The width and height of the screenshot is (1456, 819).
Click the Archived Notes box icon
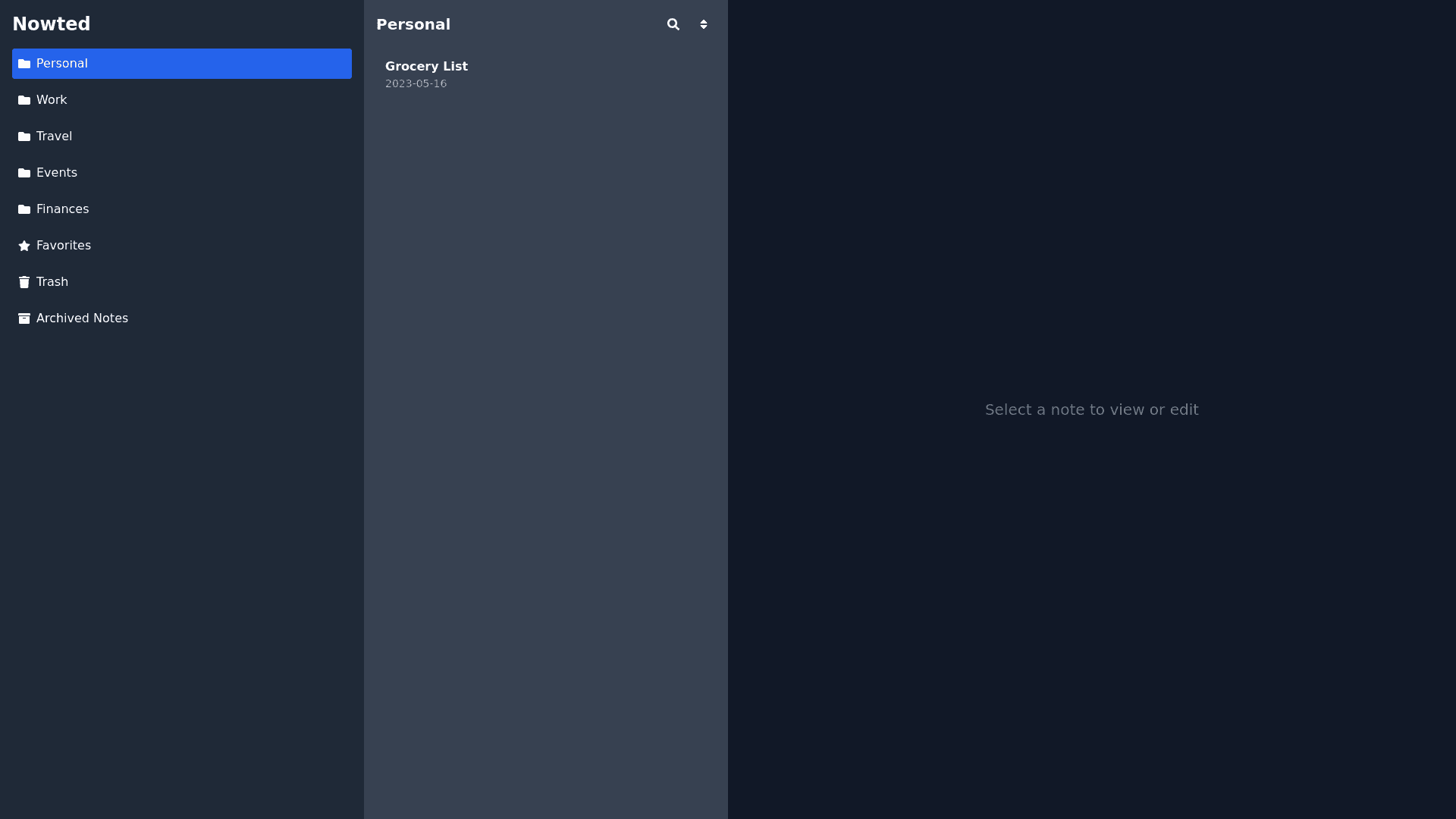click(x=24, y=318)
